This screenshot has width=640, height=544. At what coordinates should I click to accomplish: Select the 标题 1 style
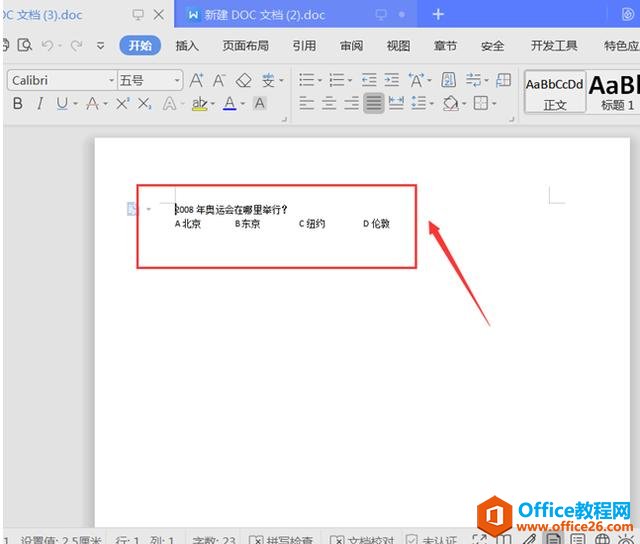tap(614, 93)
